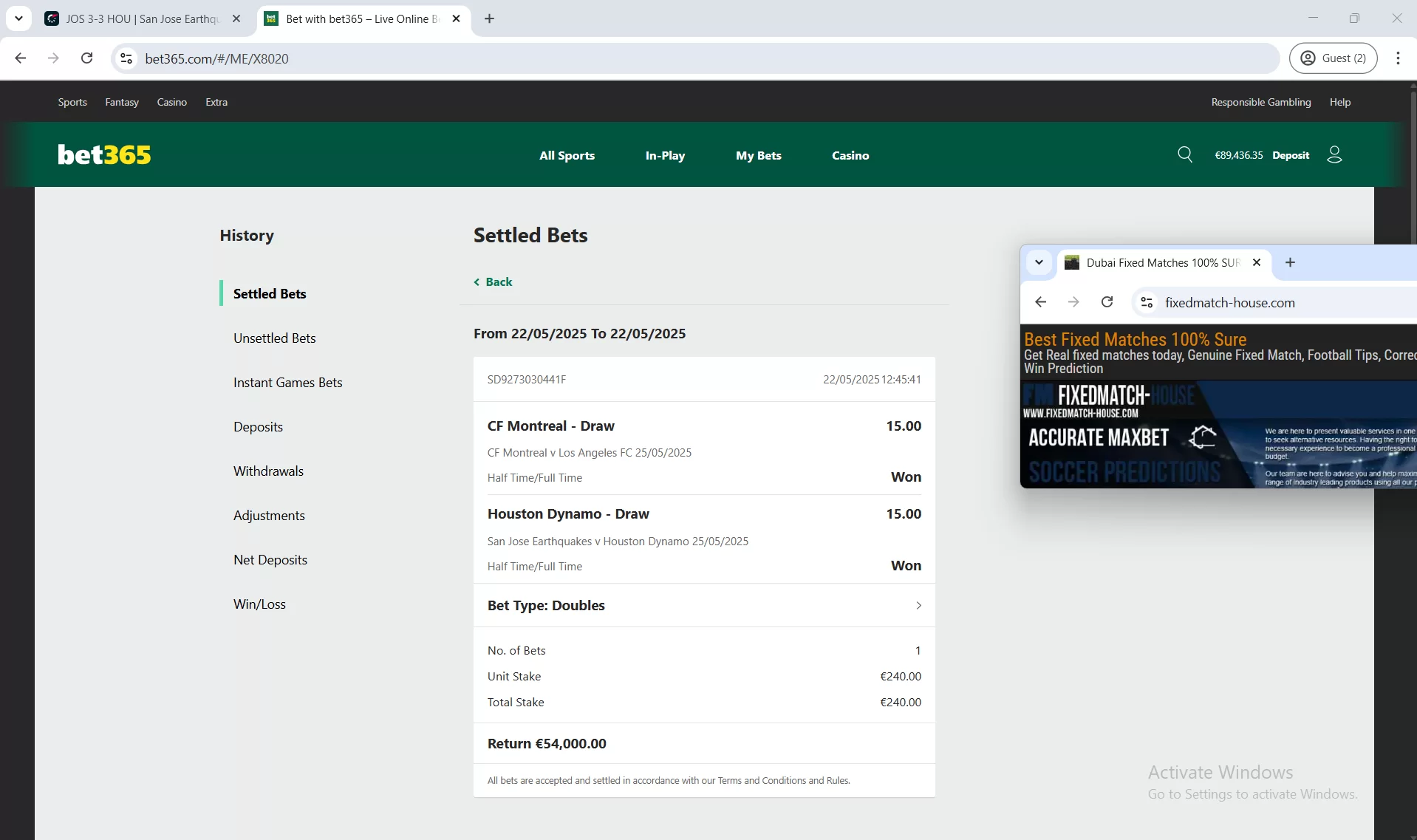Open new tab in the fixedmatch window

[x=1290, y=262]
